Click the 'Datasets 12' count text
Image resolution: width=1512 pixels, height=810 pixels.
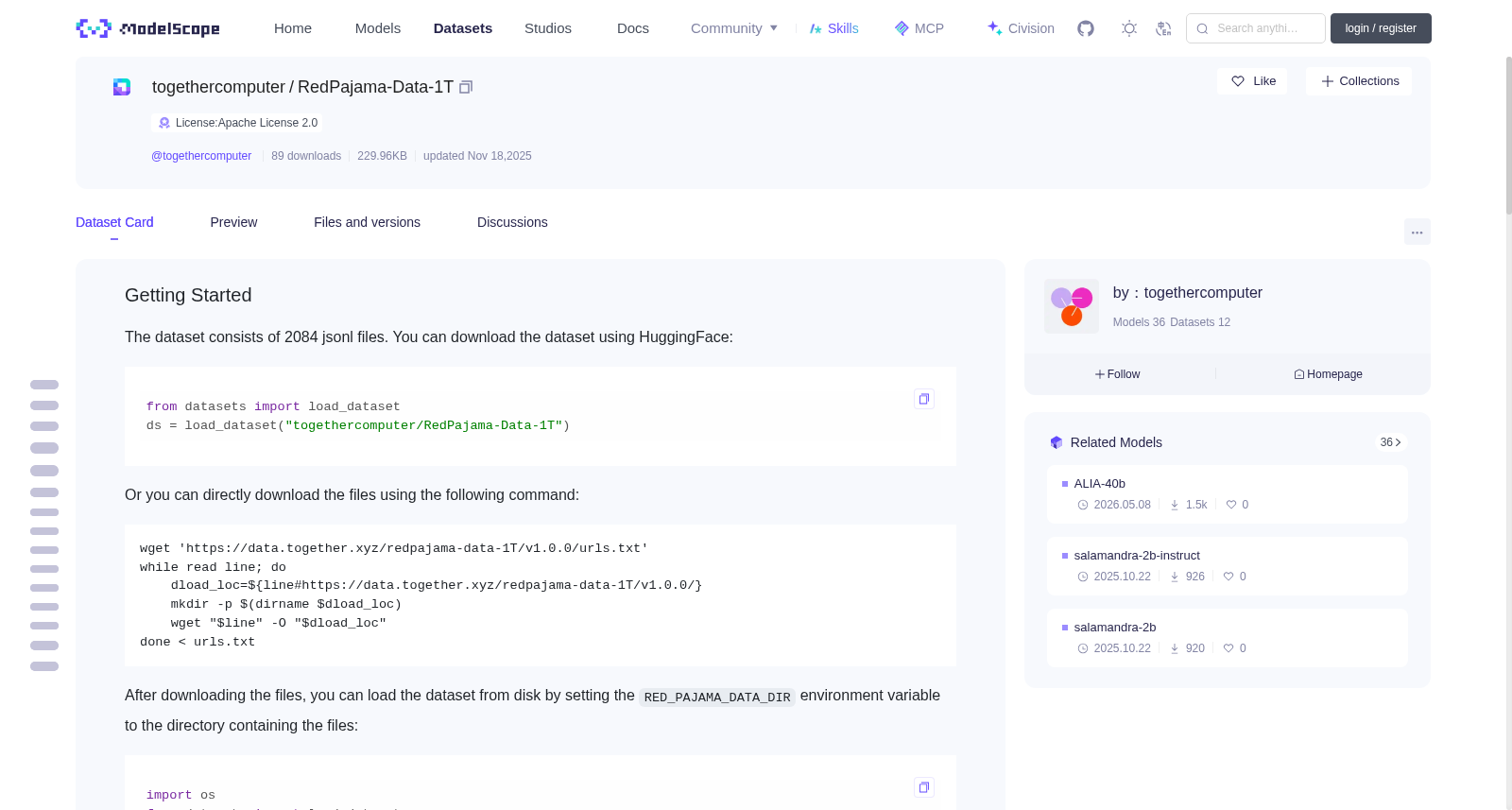[x=1200, y=322]
